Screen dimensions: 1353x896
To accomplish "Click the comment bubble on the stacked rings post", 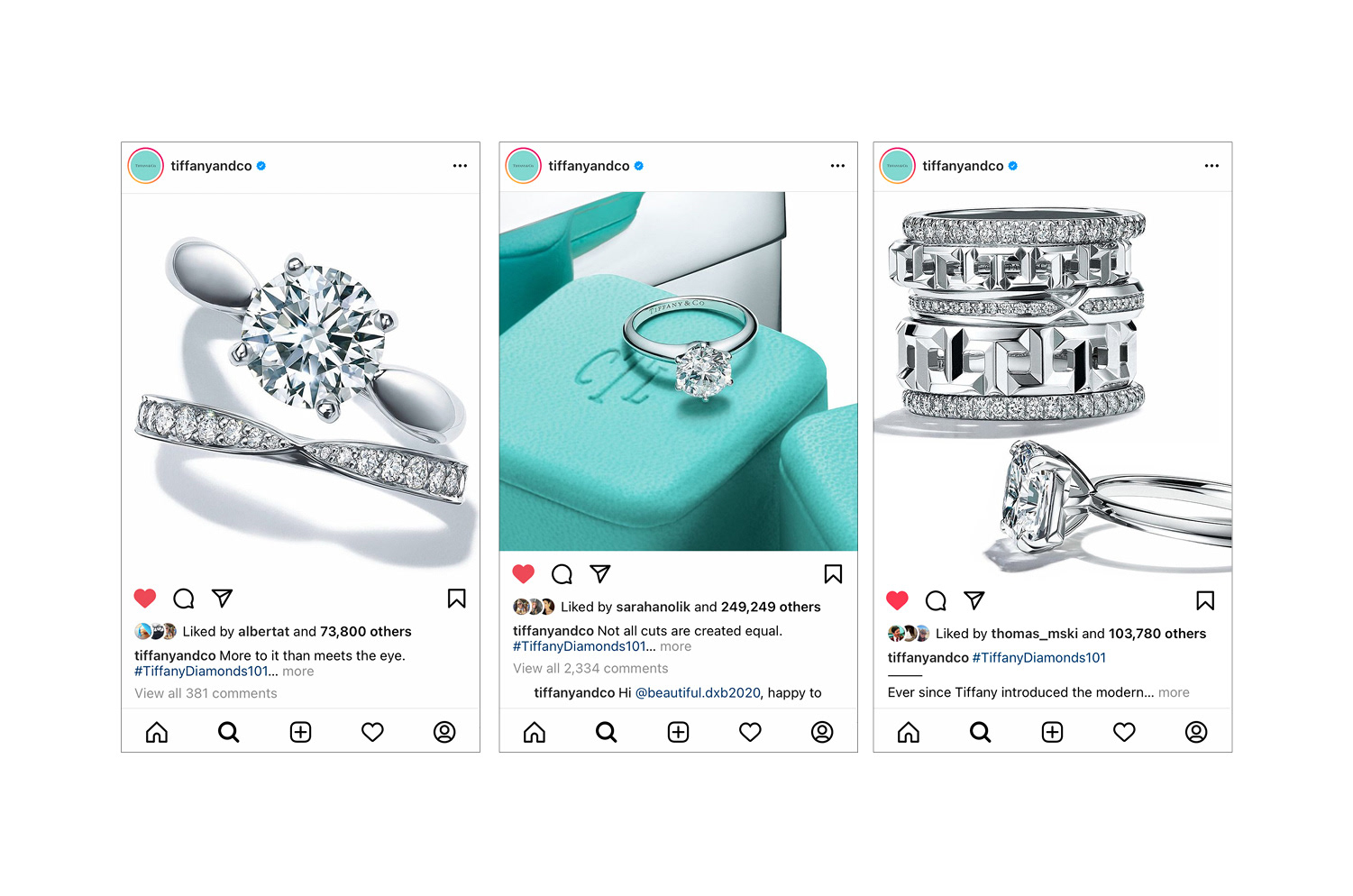I will [936, 600].
